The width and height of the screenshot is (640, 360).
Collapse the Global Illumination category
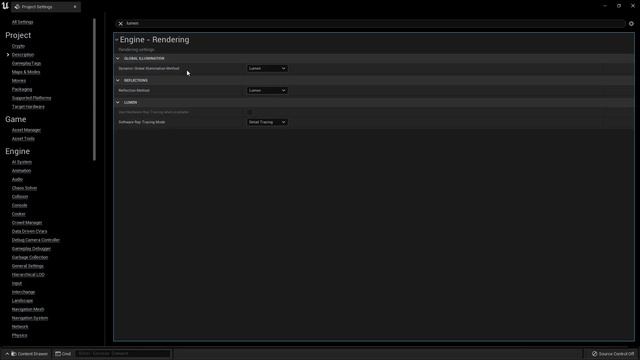[118, 58]
